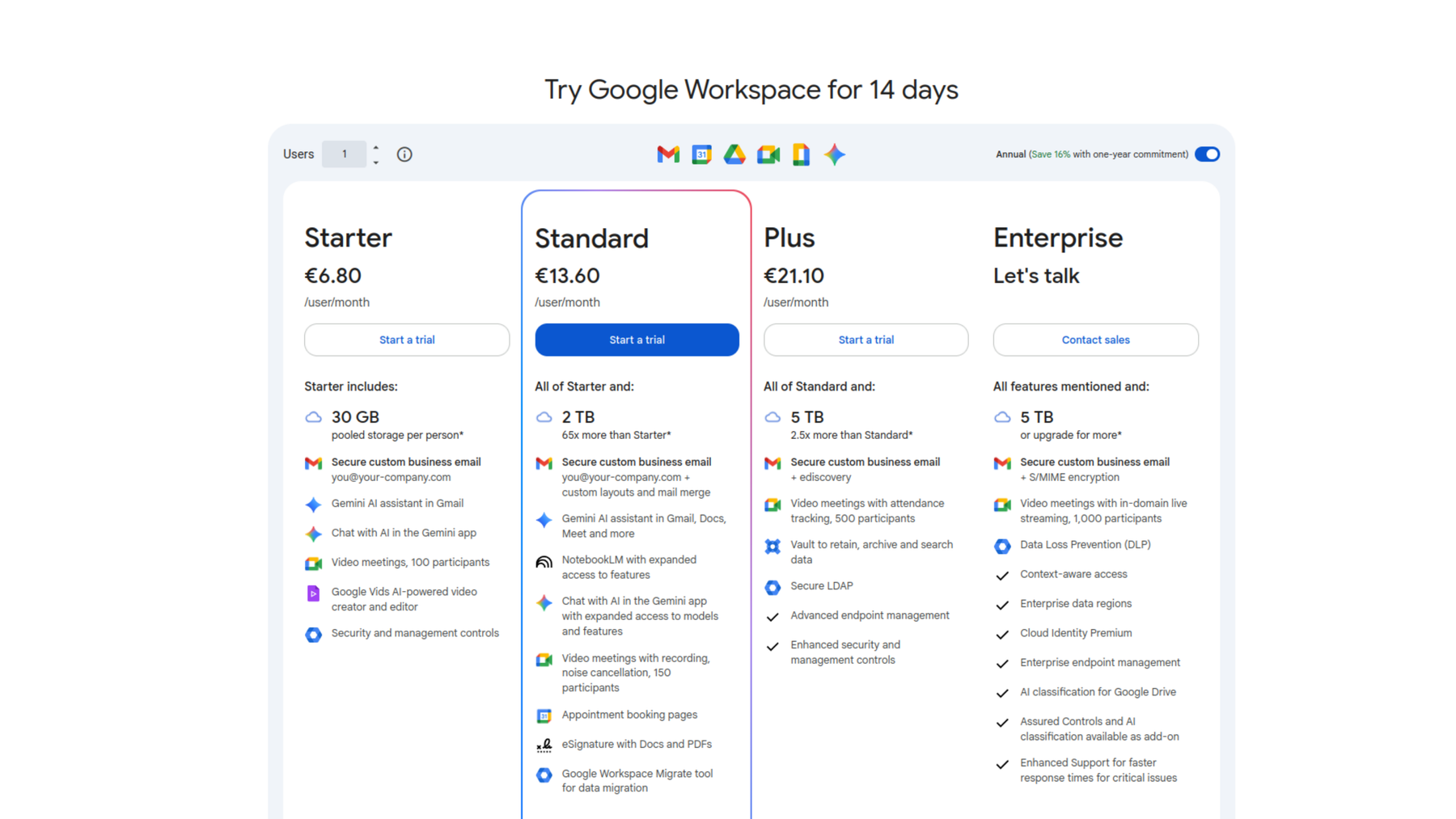The image size is (1456, 819).
Task: Click the Google Docs icon at the top
Action: click(x=801, y=154)
